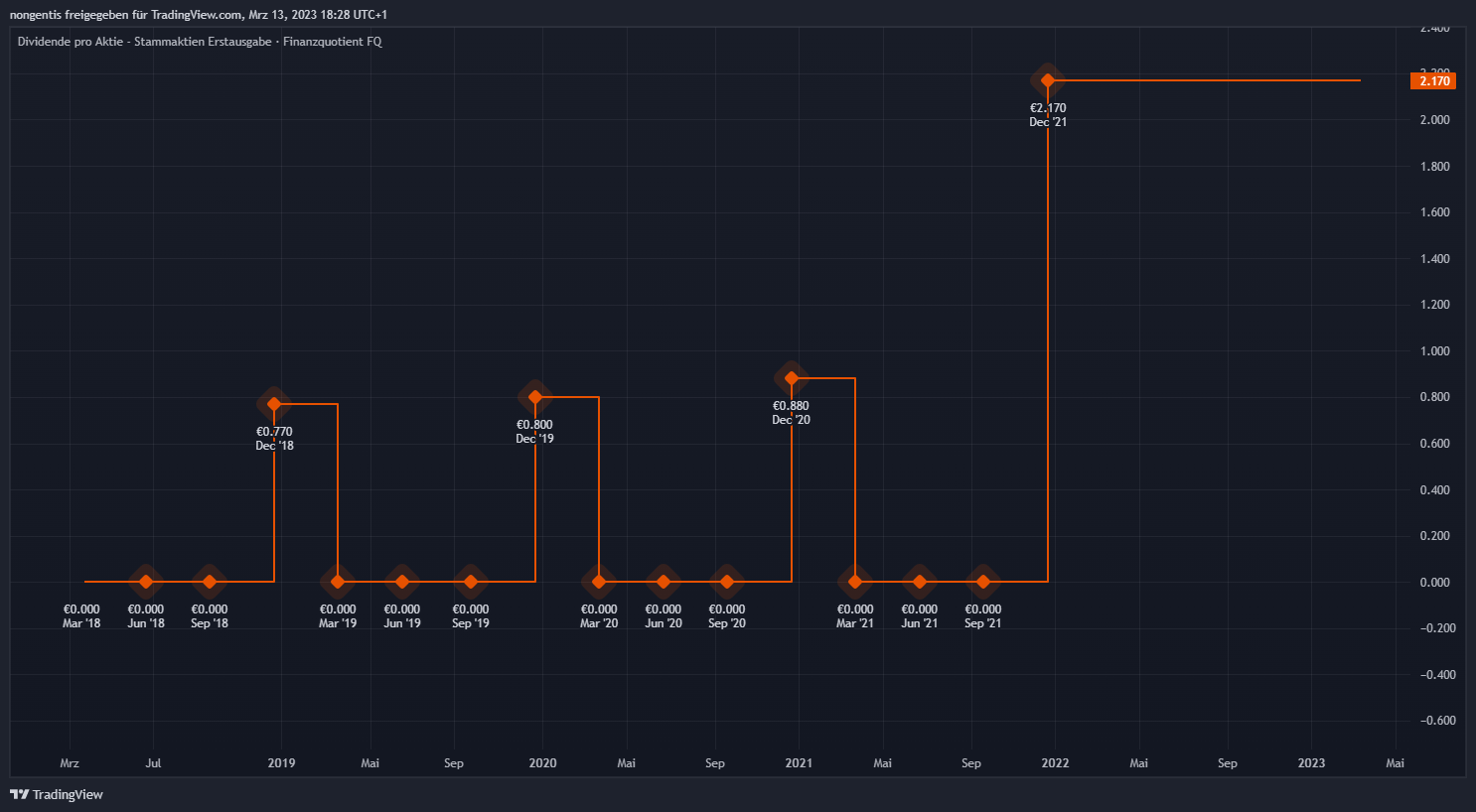The width and height of the screenshot is (1476, 812).
Task: Click the 'nongentis freigegeben für TradingView.com' header text
Action: (x=199, y=15)
